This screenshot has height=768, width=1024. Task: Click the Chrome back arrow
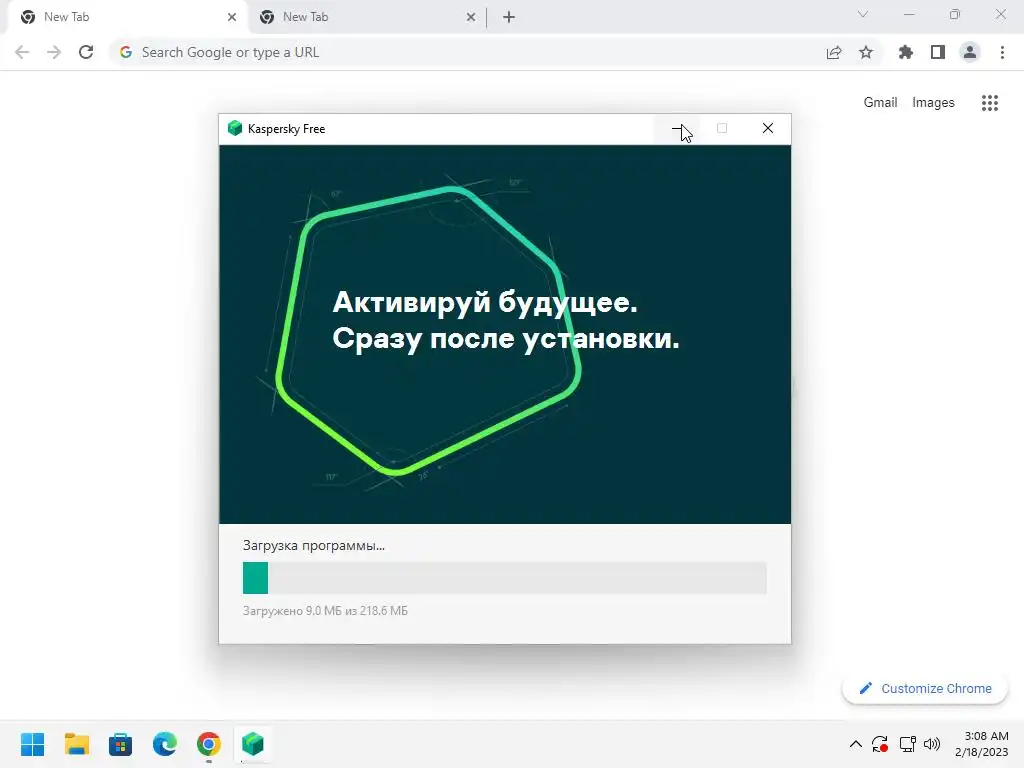tap(22, 52)
